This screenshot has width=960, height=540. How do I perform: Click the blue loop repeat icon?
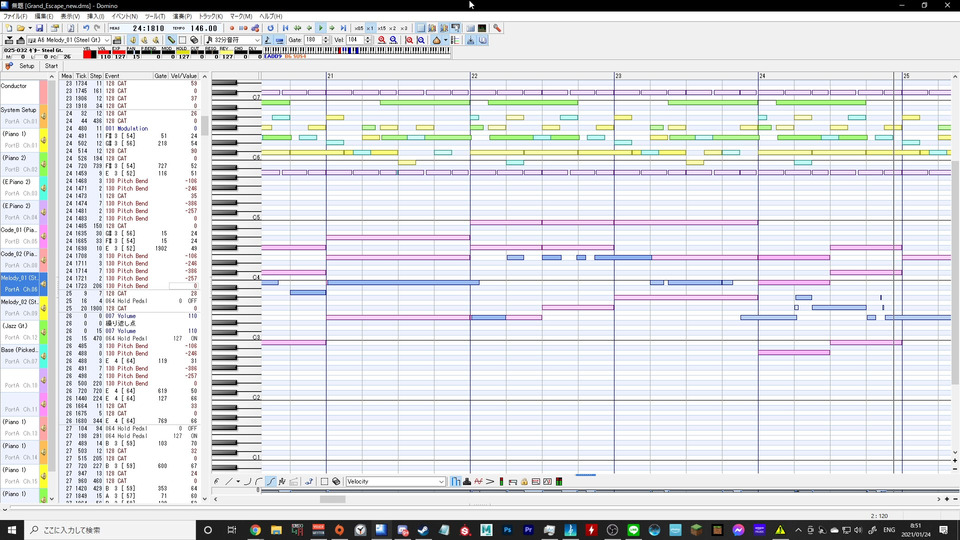(271, 28)
